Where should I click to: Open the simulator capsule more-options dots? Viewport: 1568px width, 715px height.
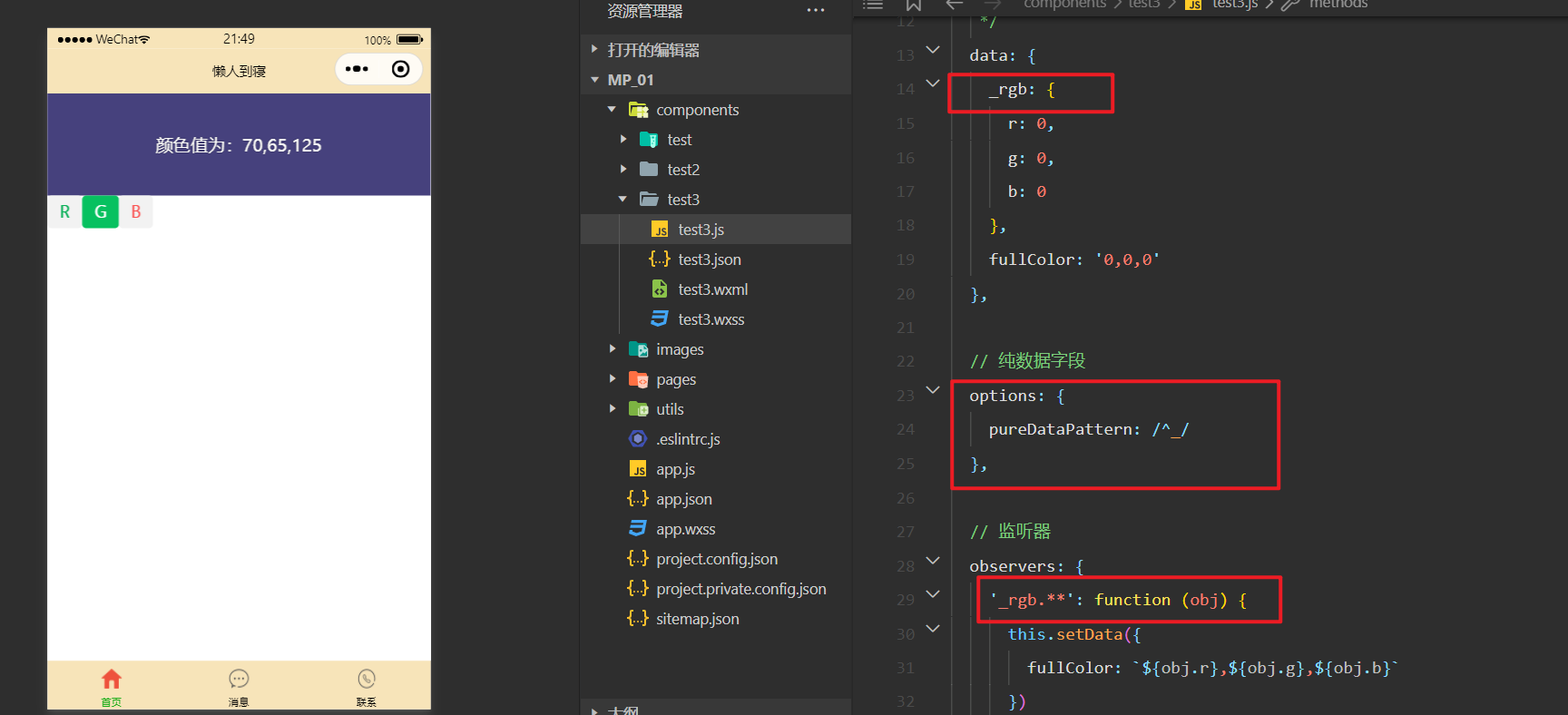(x=358, y=69)
